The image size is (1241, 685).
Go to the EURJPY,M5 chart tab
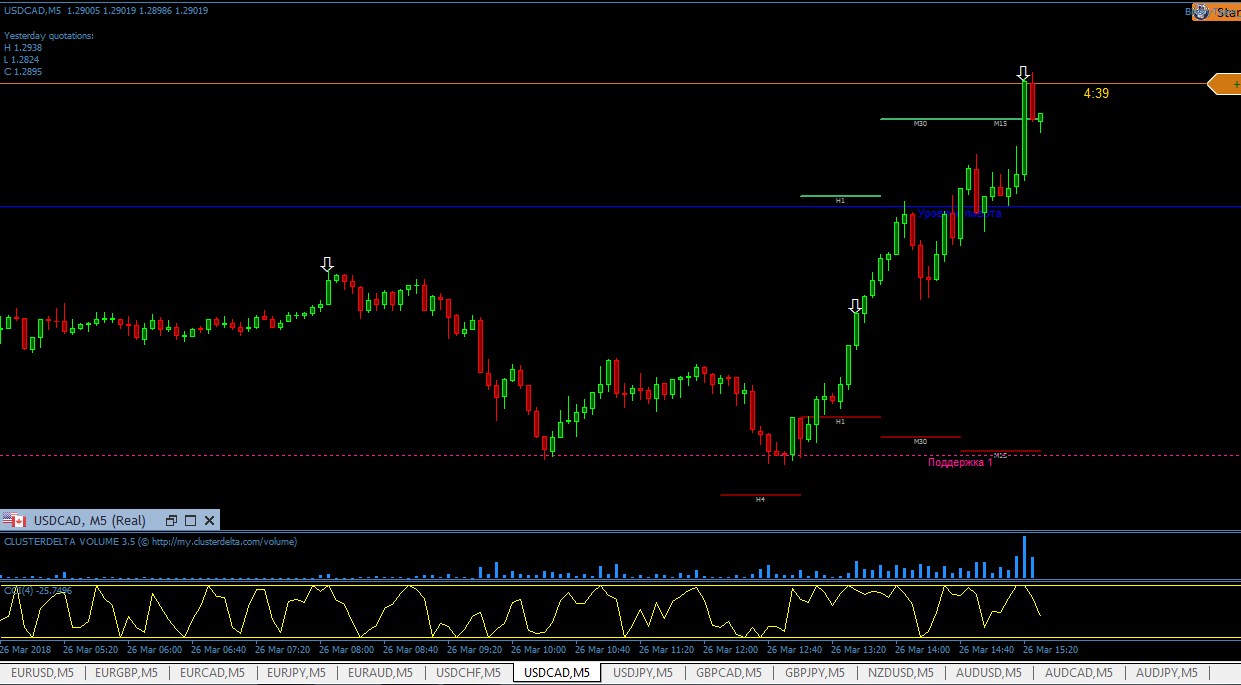pyautogui.click(x=298, y=673)
